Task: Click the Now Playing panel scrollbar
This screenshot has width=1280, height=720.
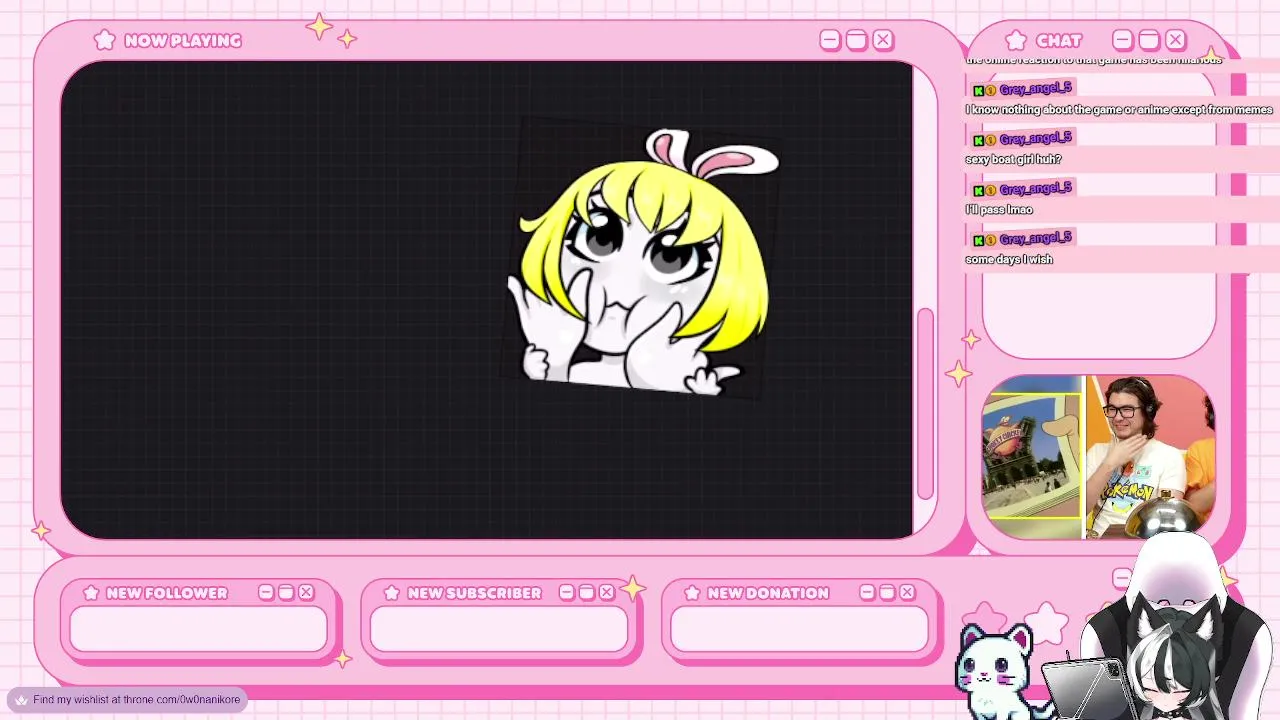Action: click(x=925, y=404)
